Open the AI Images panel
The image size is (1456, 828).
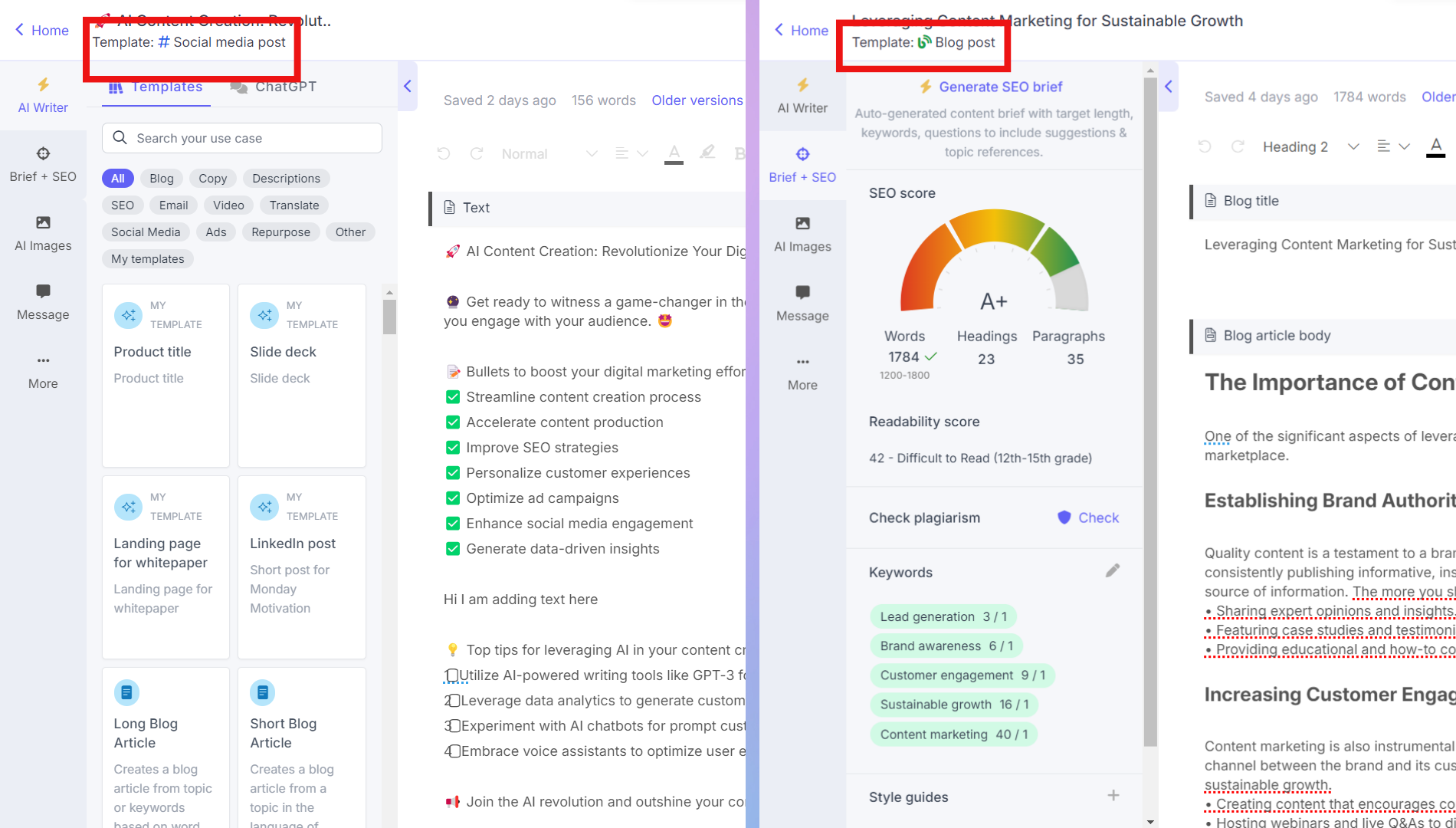[x=43, y=232]
